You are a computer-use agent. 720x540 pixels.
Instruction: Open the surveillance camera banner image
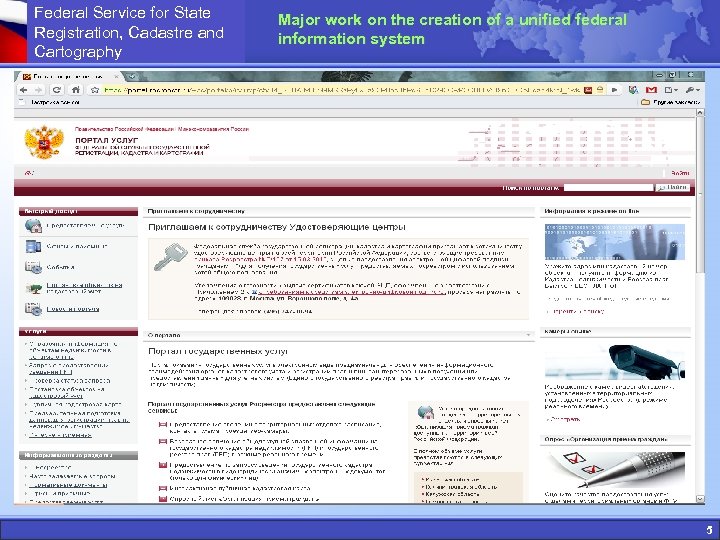[614, 362]
